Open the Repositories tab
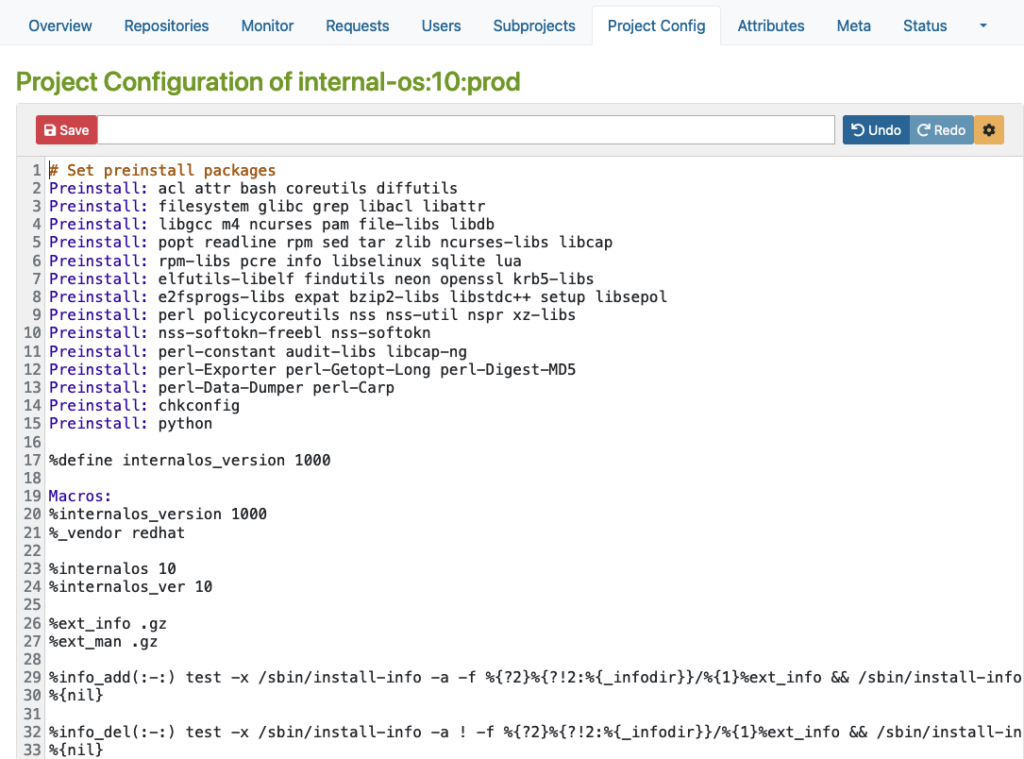This screenshot has width=1024, height=759. (167, 26)
